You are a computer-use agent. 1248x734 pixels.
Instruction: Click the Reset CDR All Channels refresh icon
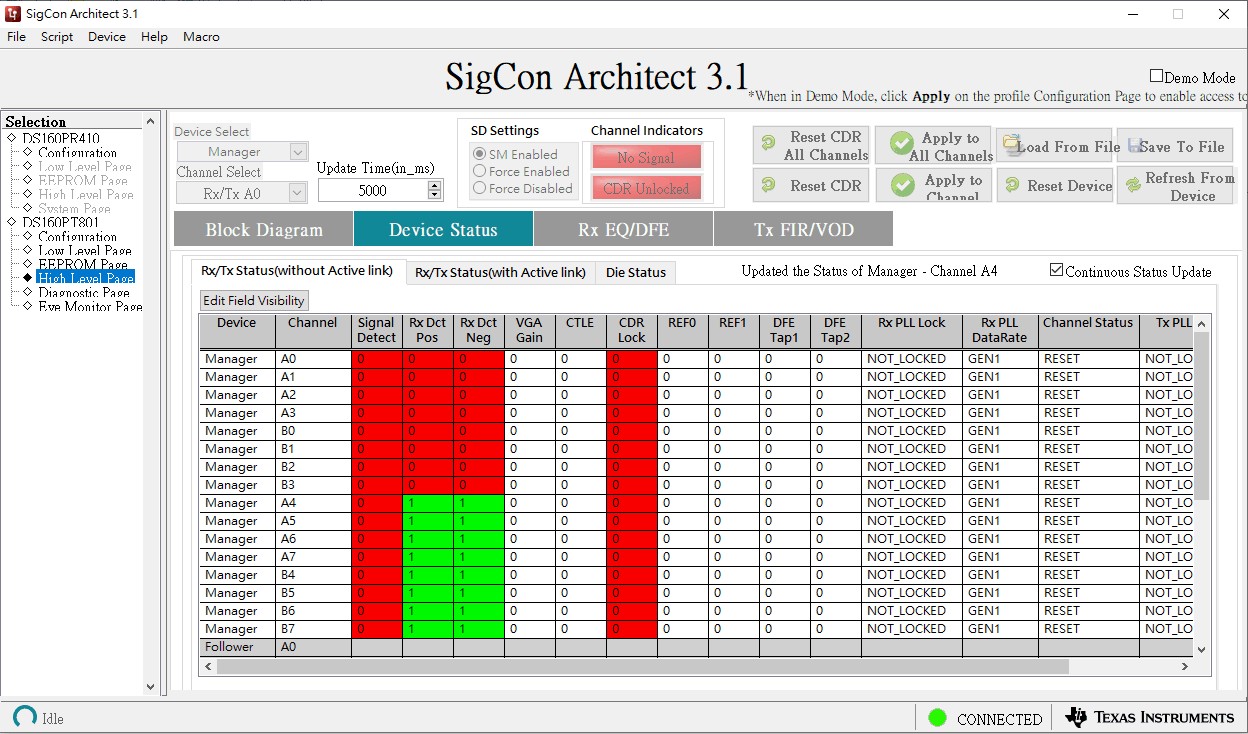(769, 144)
